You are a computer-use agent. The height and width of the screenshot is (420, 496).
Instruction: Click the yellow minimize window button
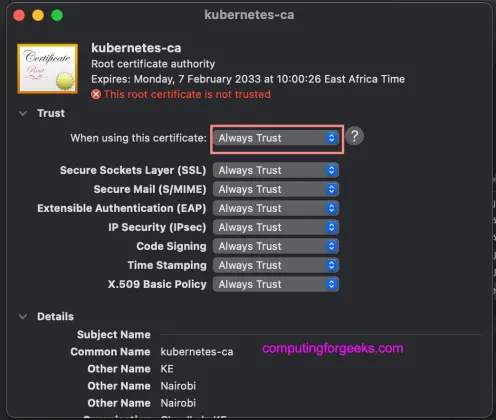point(38,15)
